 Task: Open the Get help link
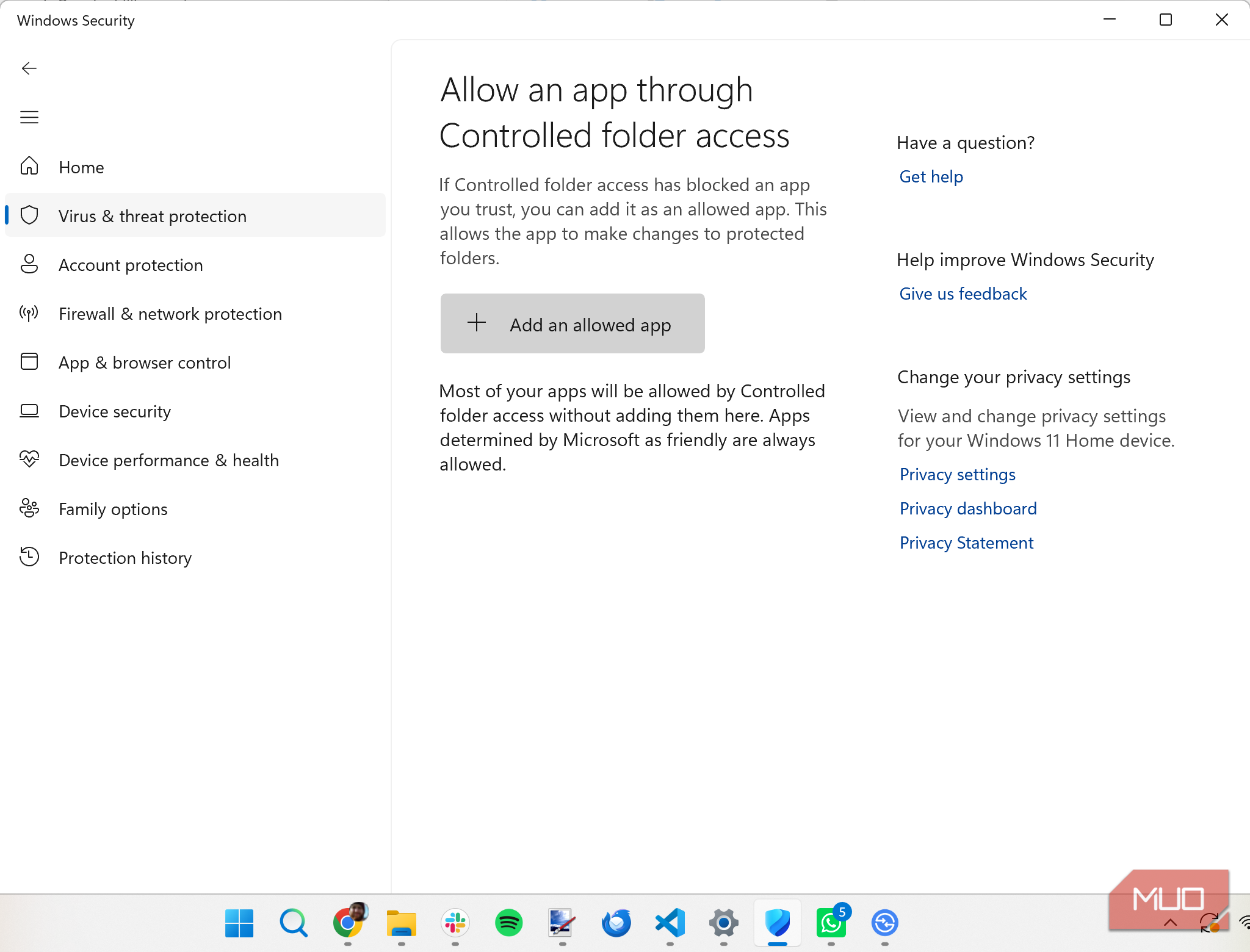pyautogui.click(x=931, y=176)
